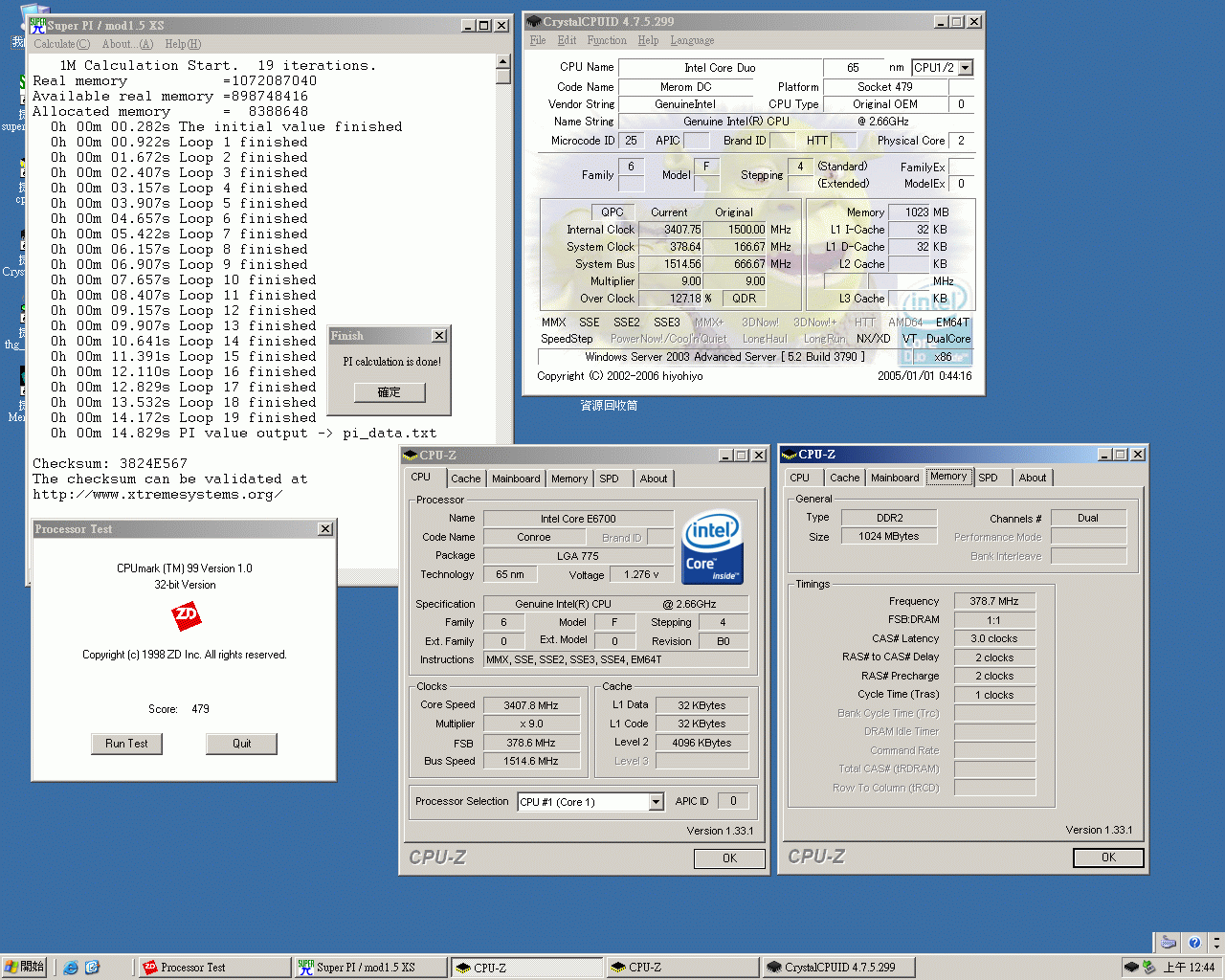The height and width of the screenshot is (980, 1225).
Task: Expand Processor Selection dropdown in CPU-Z
Action: (656, 802)
